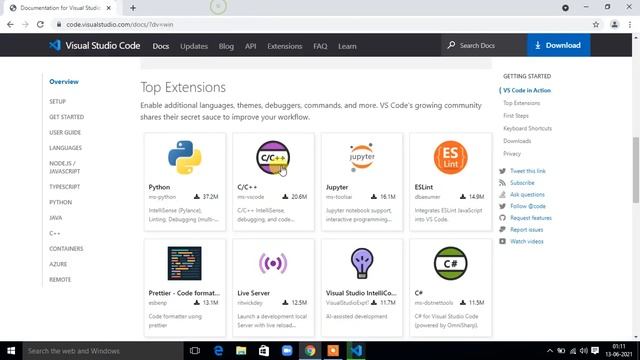The image size is (640, 360).
Task: Open Task View on taskbar
Action: [x=195, y=351]
